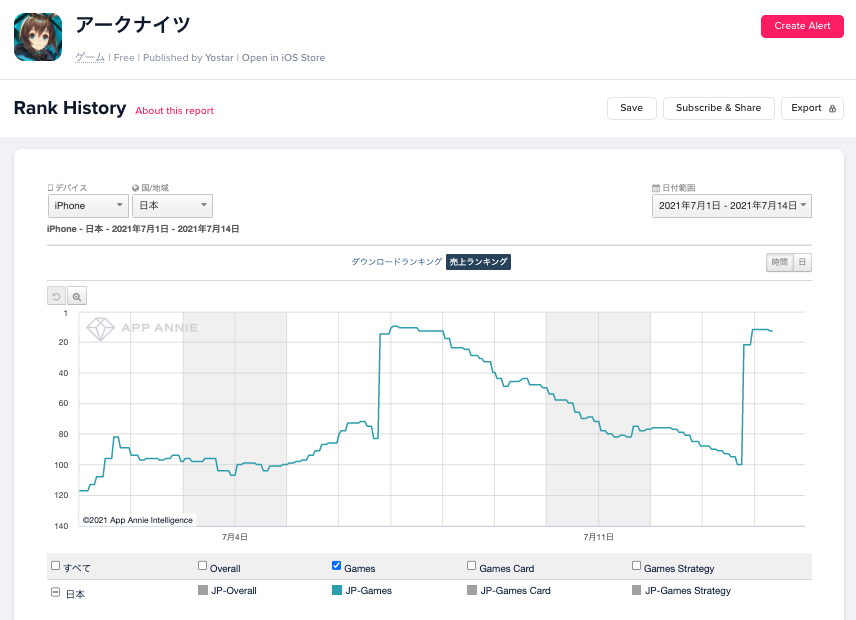The width and height of the screenshot is (856, 620).
Task: Toggle the すべて checkbox
Action: coord(55,565)
